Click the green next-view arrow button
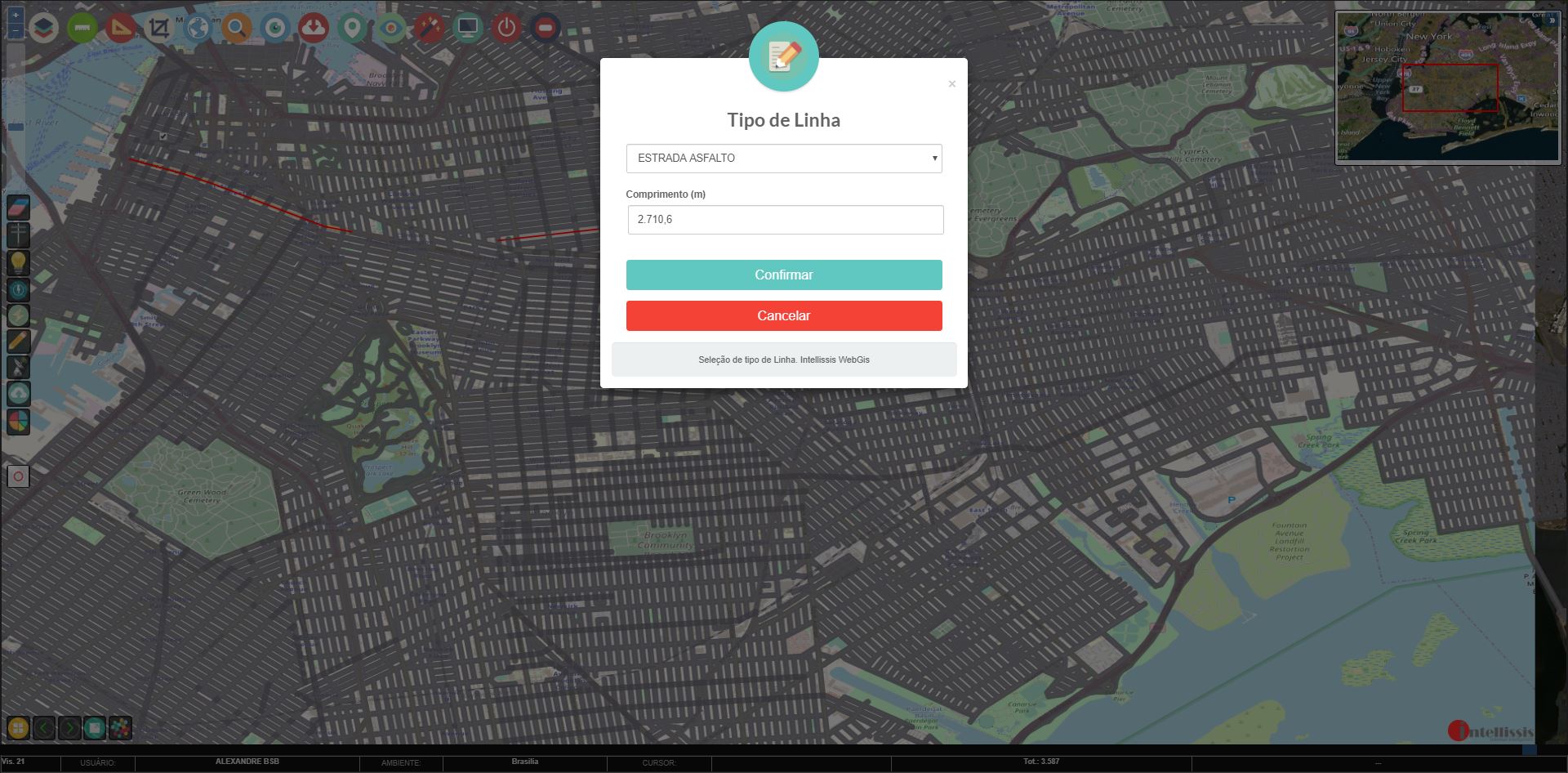Image resolution: width=1568 pixels, height=773 pixels. click(69, 727)
